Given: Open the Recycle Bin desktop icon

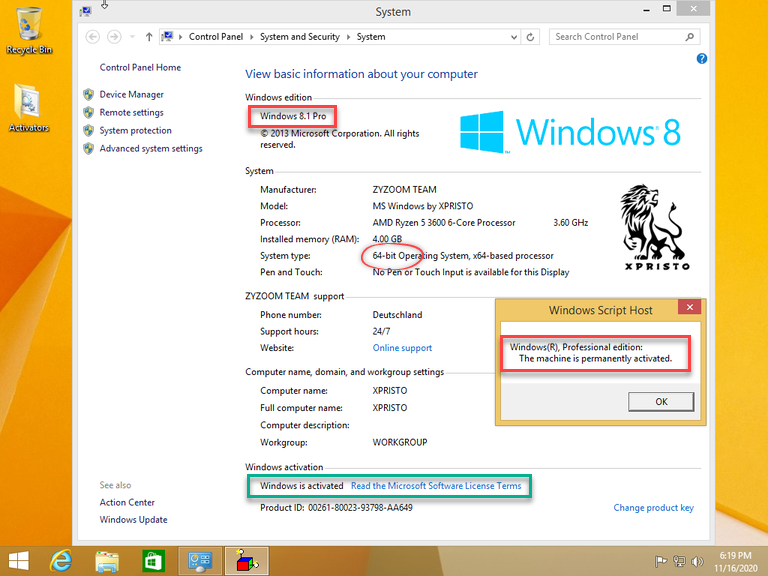Looking at the screenshot, I should (29, 30).
